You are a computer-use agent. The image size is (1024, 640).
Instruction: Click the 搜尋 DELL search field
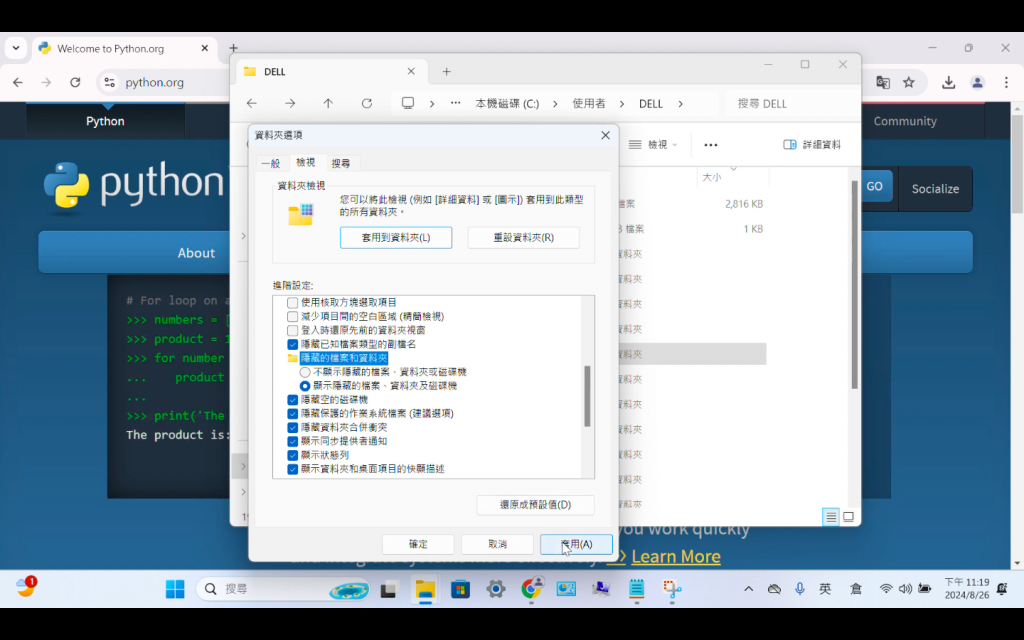pos(791,103)
